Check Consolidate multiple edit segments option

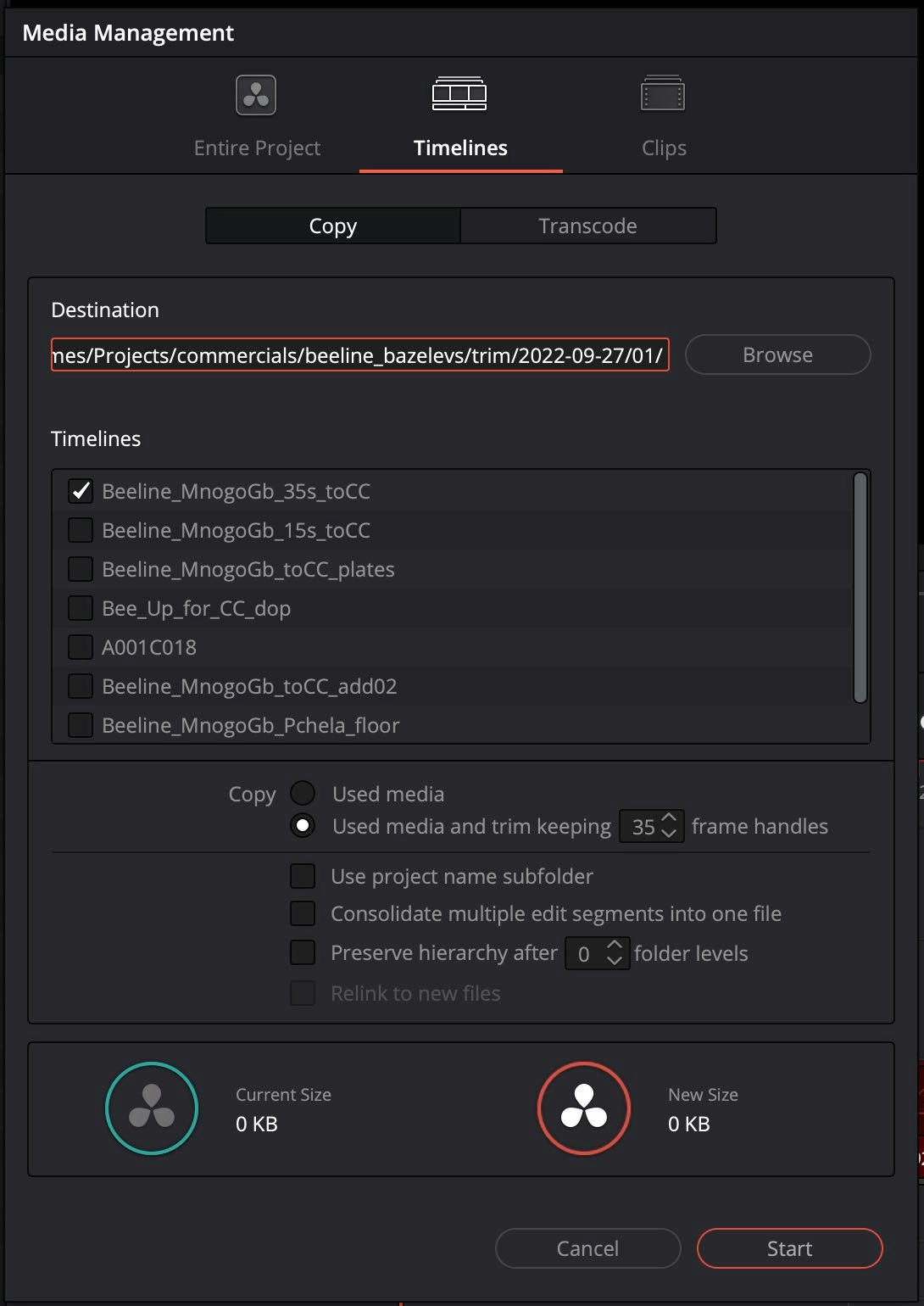303,913
